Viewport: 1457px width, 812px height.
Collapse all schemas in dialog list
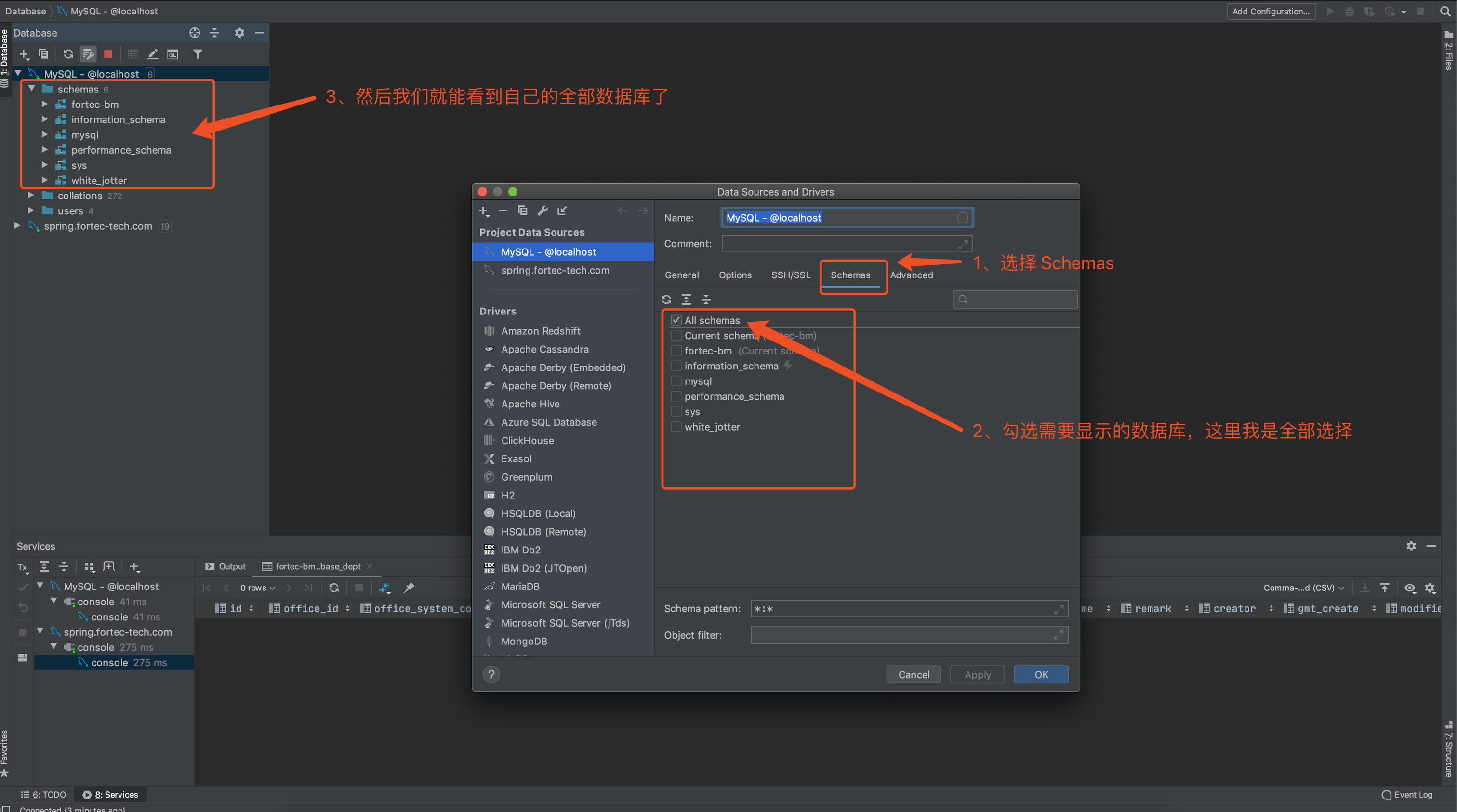(x=706, y=300)
